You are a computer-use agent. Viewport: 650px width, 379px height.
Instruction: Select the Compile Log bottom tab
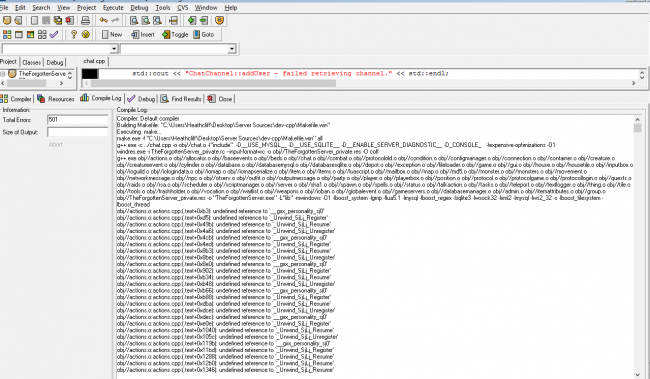[101, 98]
